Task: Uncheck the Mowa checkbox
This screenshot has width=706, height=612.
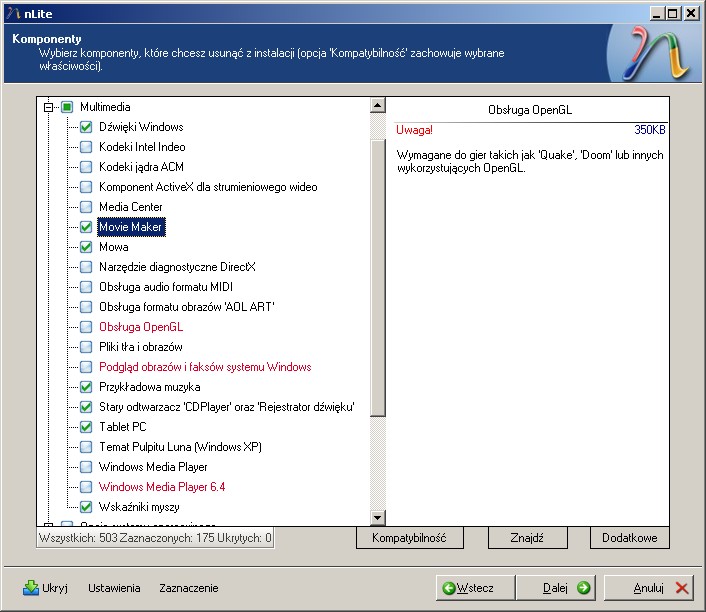Action: [86, 247]
